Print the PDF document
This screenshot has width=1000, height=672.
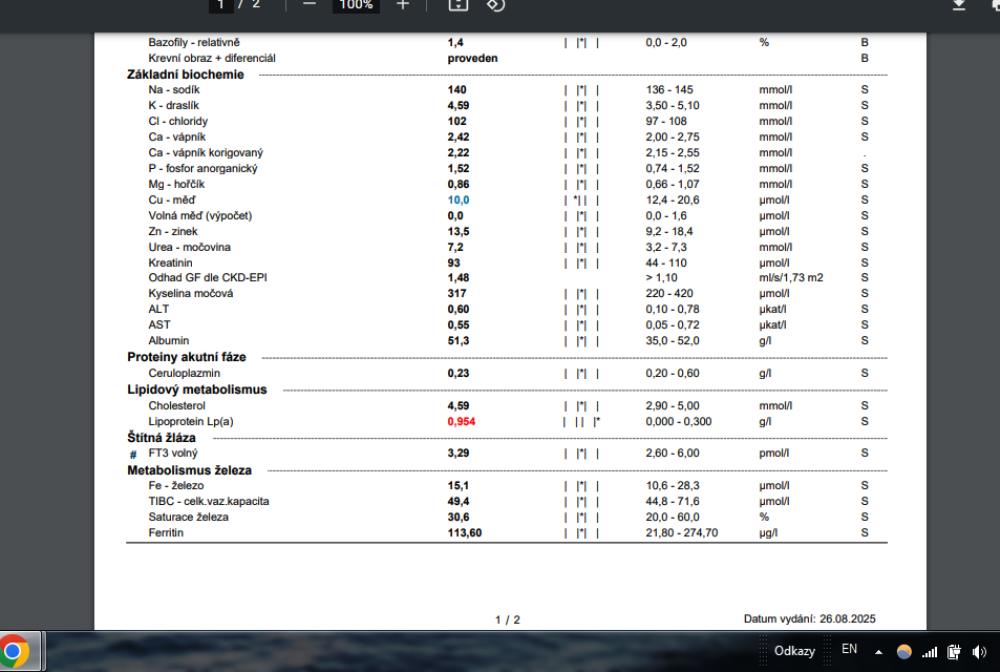[x=995, y=5]
